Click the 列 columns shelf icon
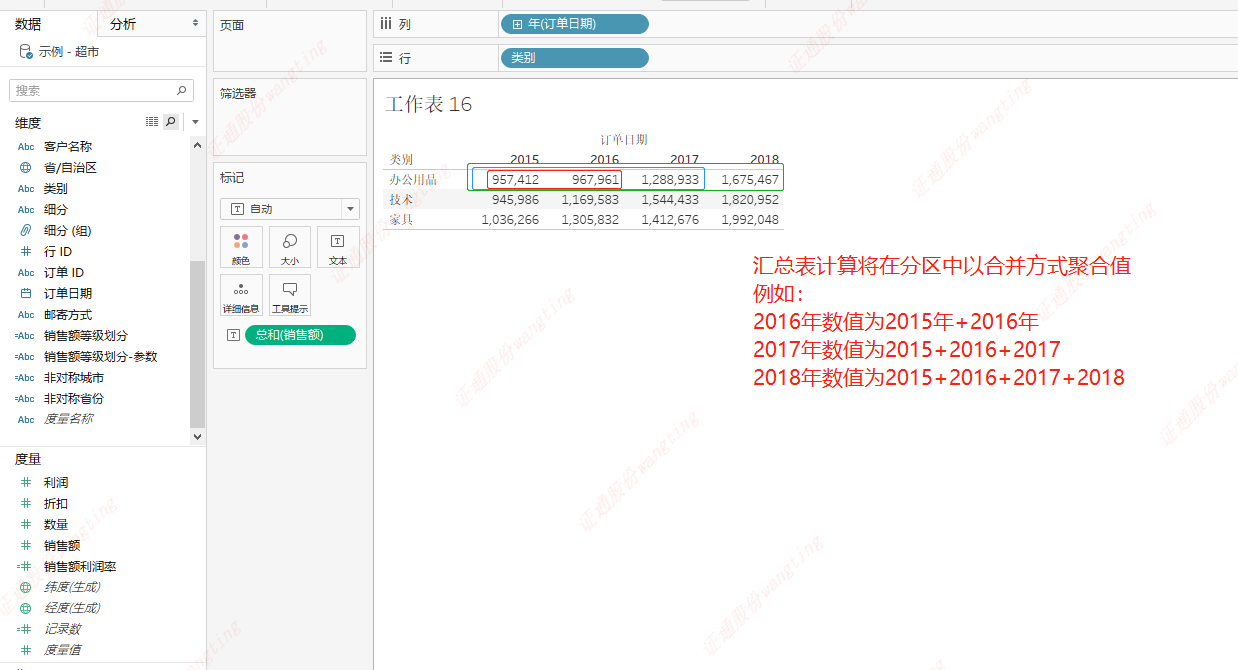The image size is (1238, 670). 385,23
